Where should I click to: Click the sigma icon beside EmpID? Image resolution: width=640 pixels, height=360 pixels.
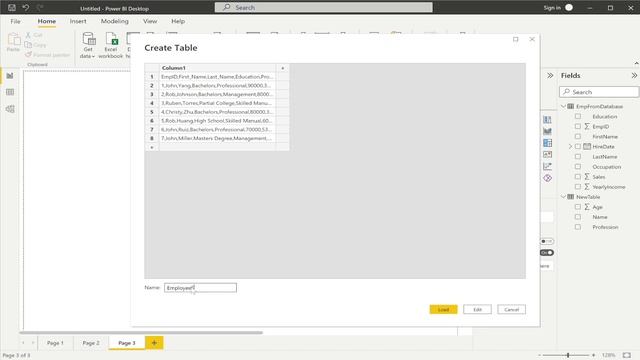click(587, 127)
